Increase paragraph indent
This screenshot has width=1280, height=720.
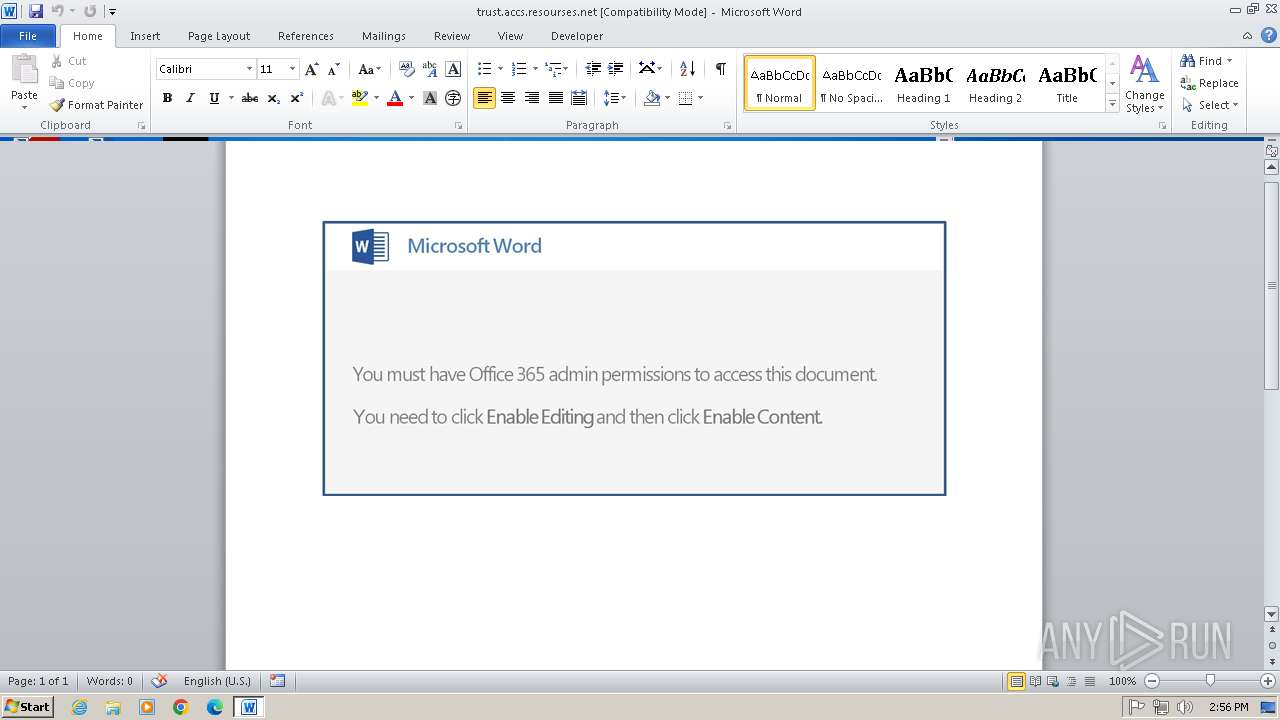[616, 69]
